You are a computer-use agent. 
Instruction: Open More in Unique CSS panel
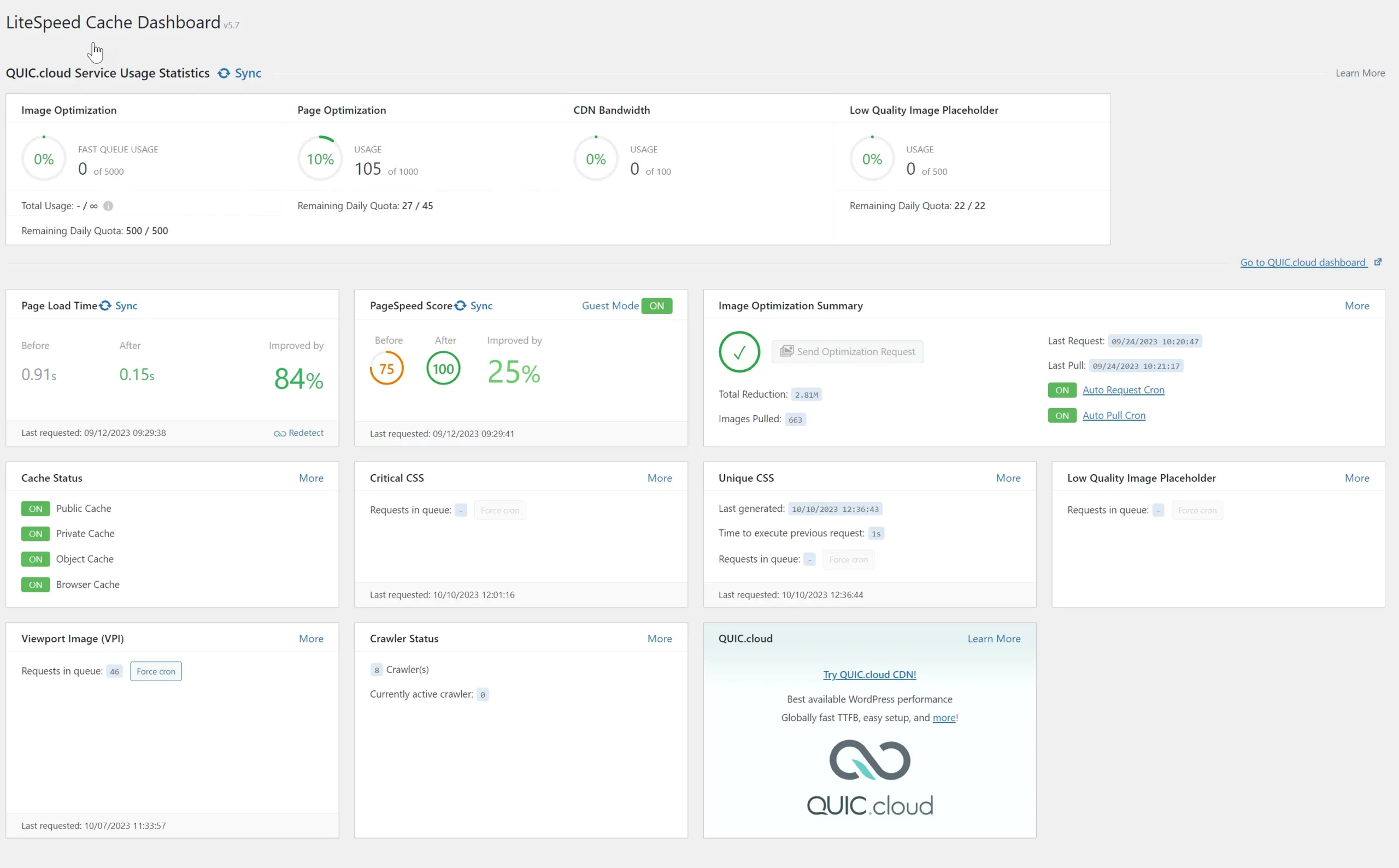pos(1008,478)
